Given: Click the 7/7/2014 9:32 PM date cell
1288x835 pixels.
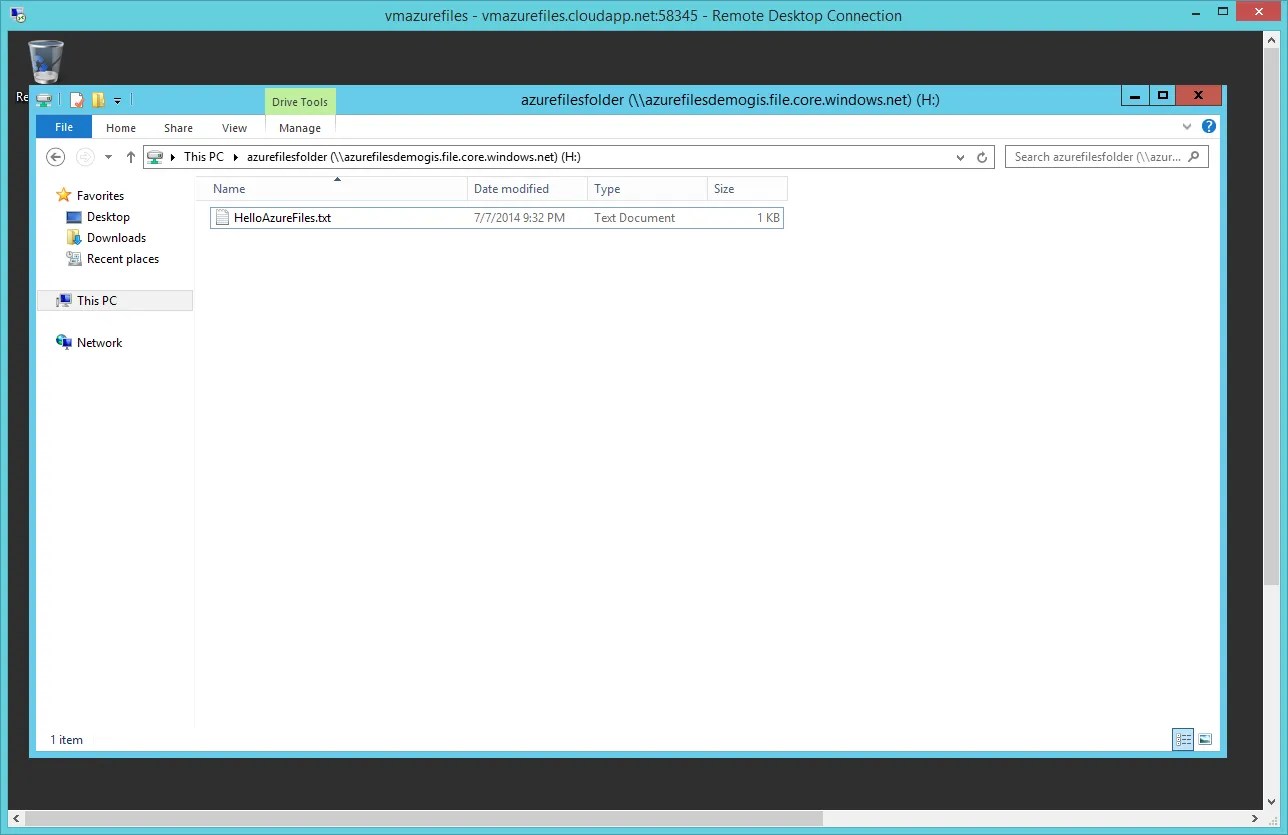Looking at the screenshot, I should pyautogui.click(x=519, y=218).
